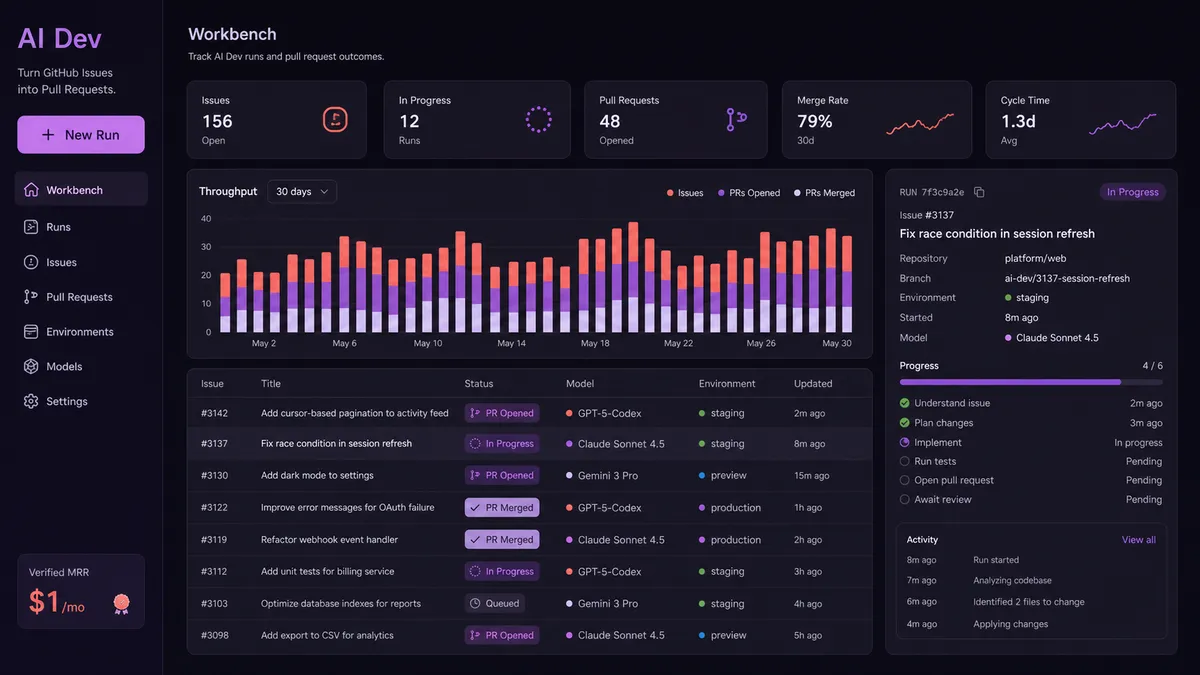
Task: Click the PR Opened badge for issue #3098
Action: tap(502, 635)
